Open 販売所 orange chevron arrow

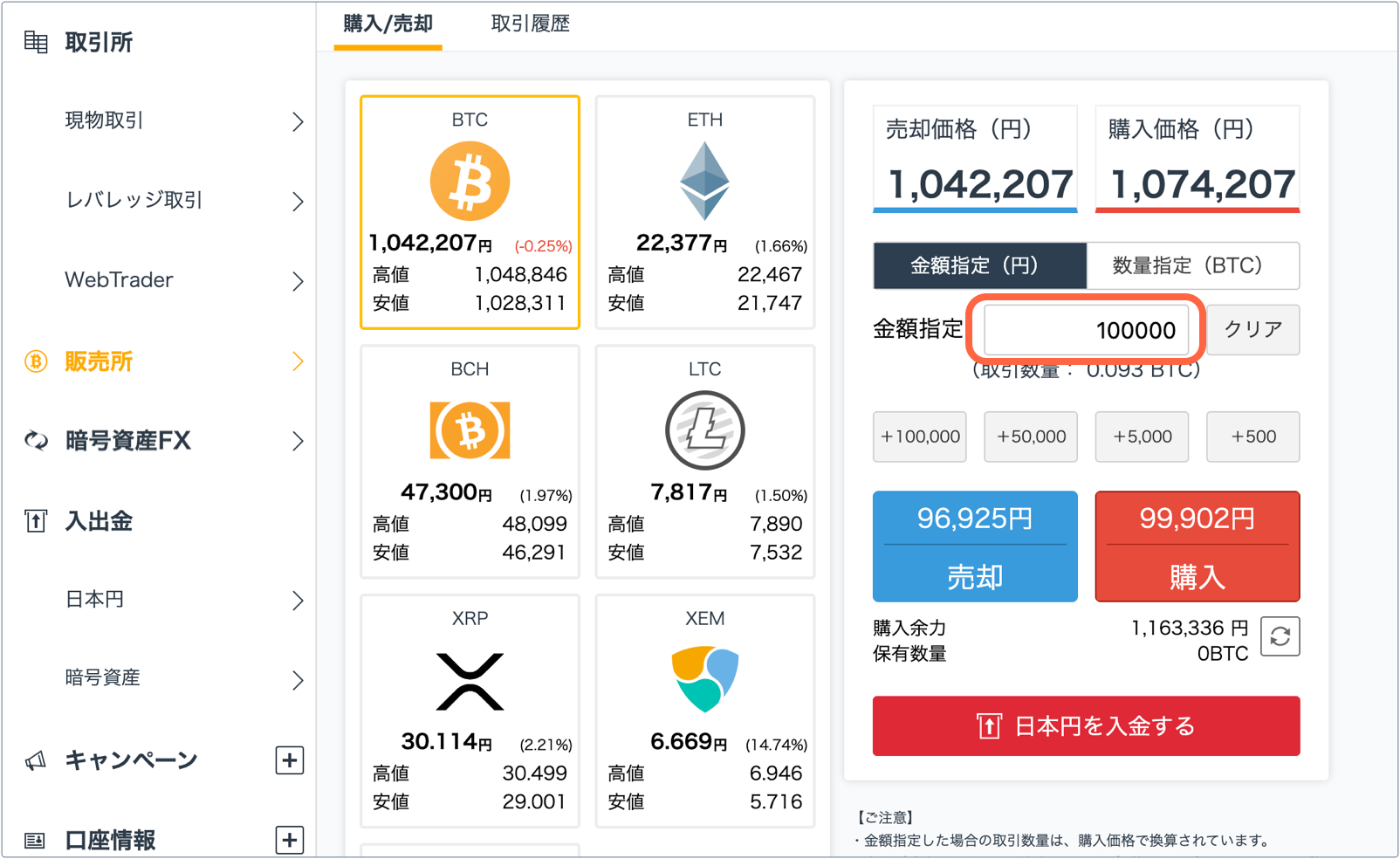(298, 361)
